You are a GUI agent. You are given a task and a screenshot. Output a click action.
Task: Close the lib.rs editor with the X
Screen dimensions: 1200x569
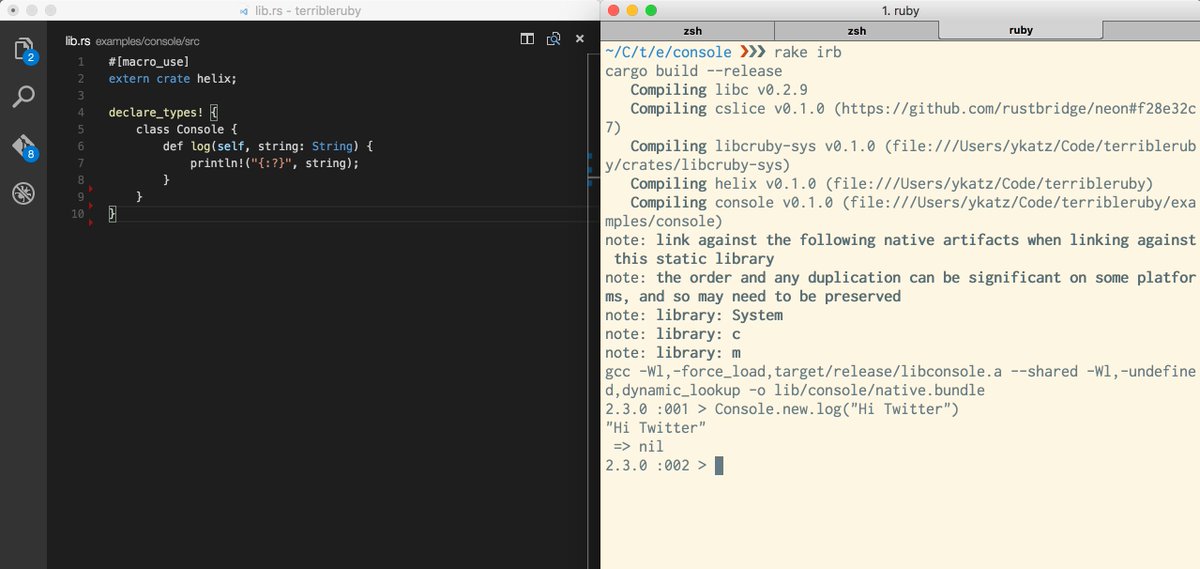pos(579,39)
